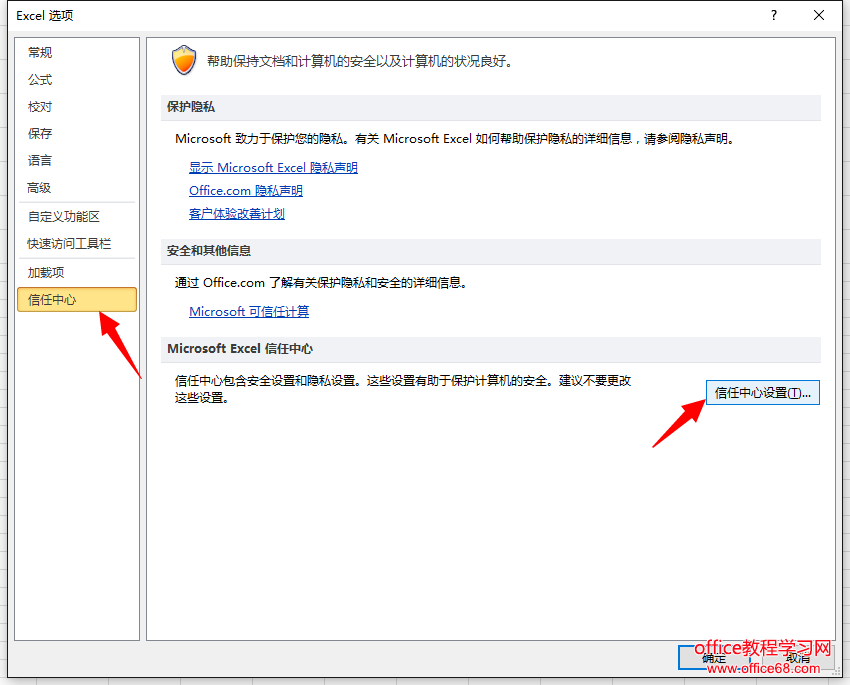Switch to the 校对 category
The height and width of the screenshot is (685, 850).
tap(40, 106)
